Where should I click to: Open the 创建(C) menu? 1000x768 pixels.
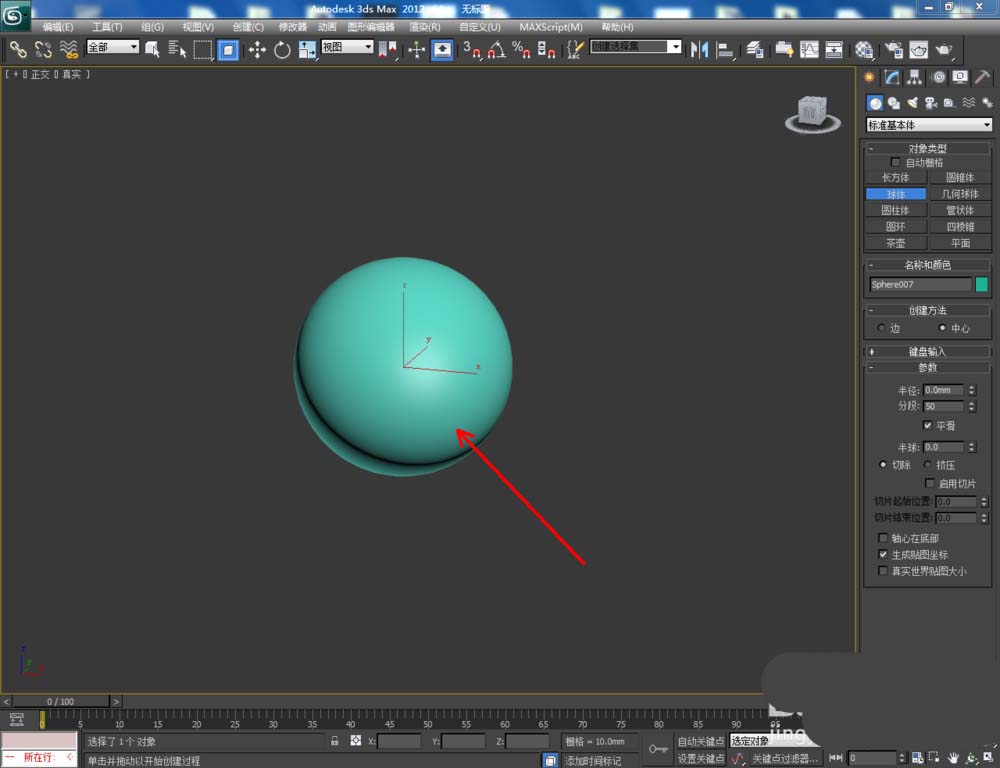248,27
